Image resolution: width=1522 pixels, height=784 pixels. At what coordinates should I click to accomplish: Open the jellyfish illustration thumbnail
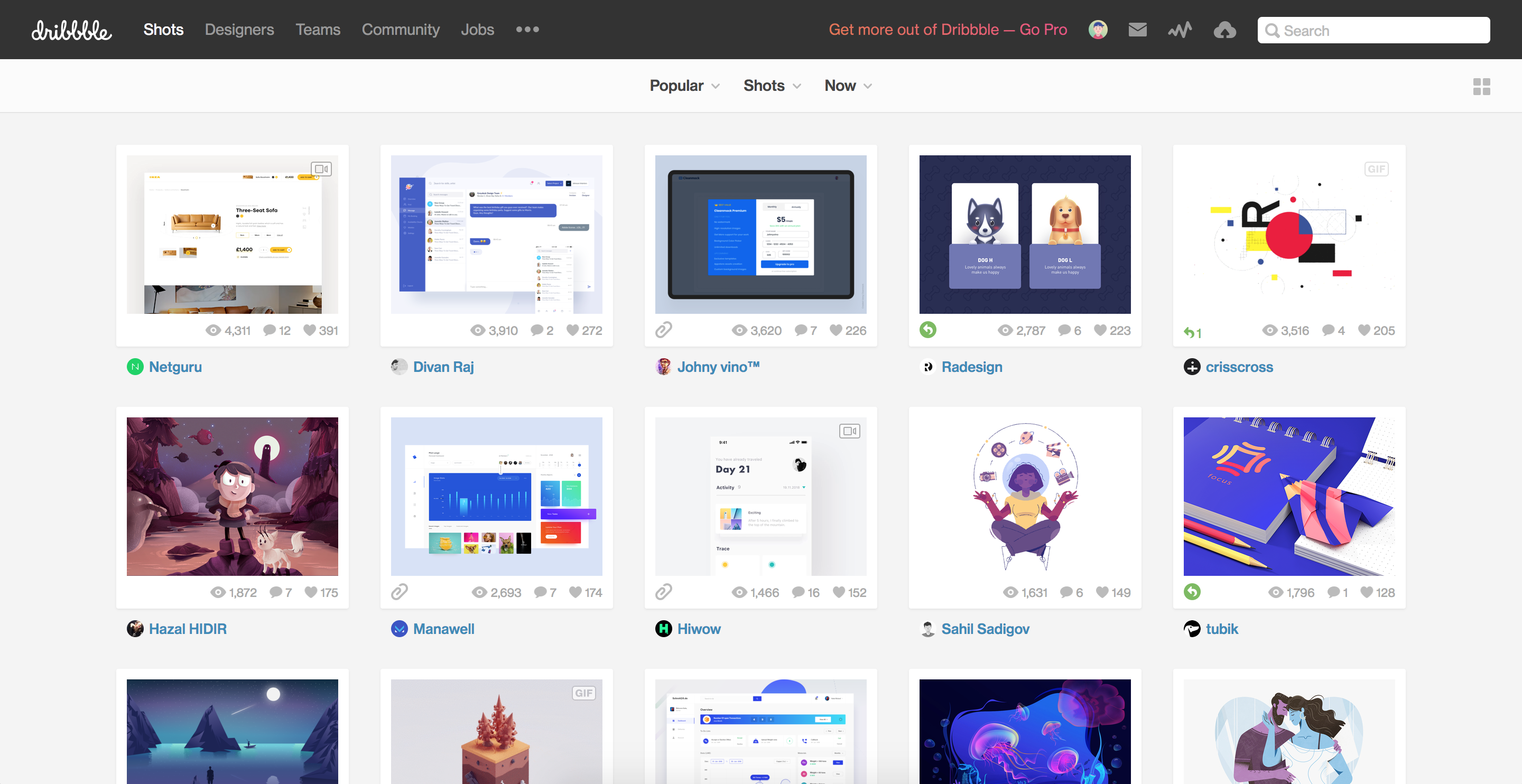1025,731
